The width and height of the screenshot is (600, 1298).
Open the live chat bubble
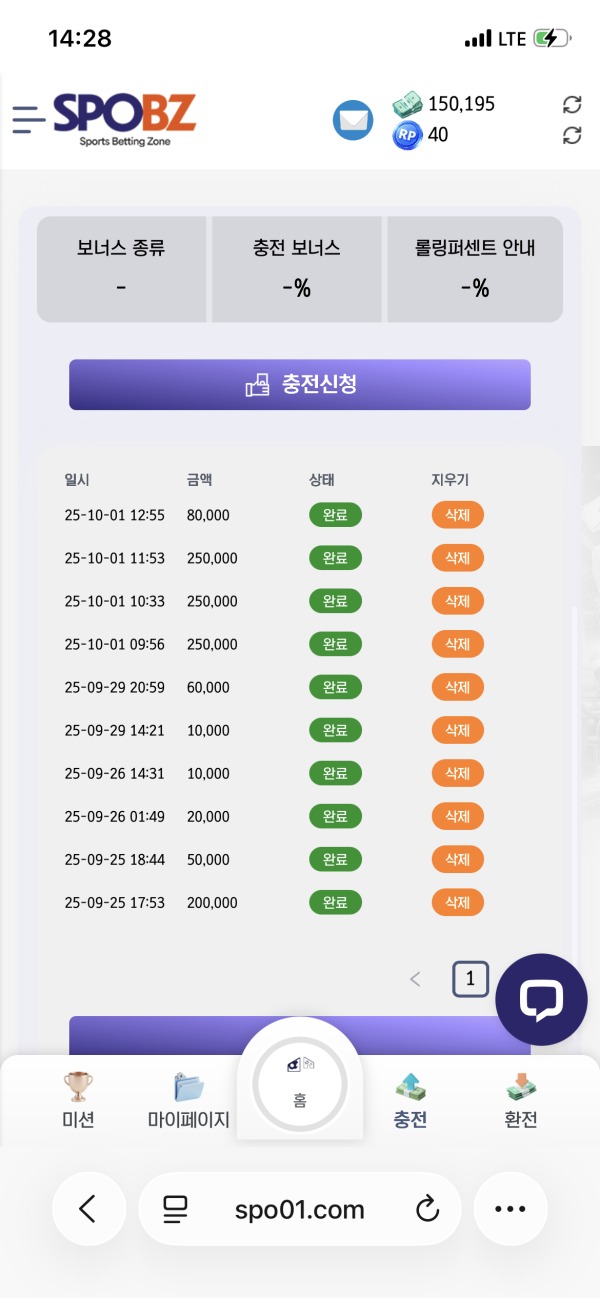tap(540, 998)
